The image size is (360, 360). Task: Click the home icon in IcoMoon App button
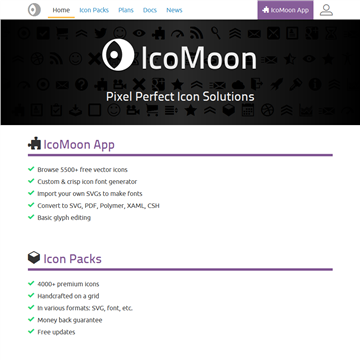pyautogui.click(x=266, y=10)
